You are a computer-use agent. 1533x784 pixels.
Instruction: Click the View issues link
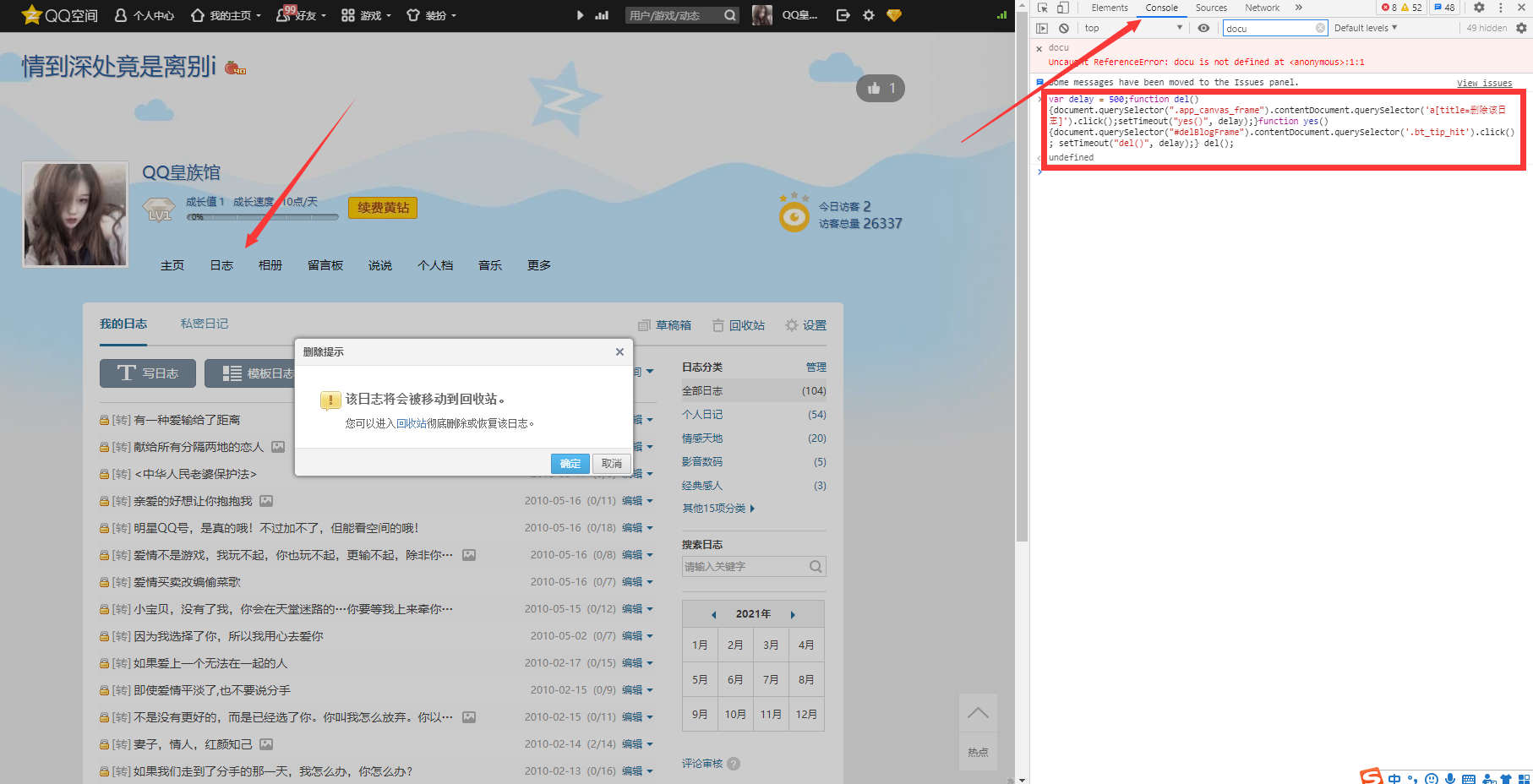pyautogui.click(x=1485, y=83)
